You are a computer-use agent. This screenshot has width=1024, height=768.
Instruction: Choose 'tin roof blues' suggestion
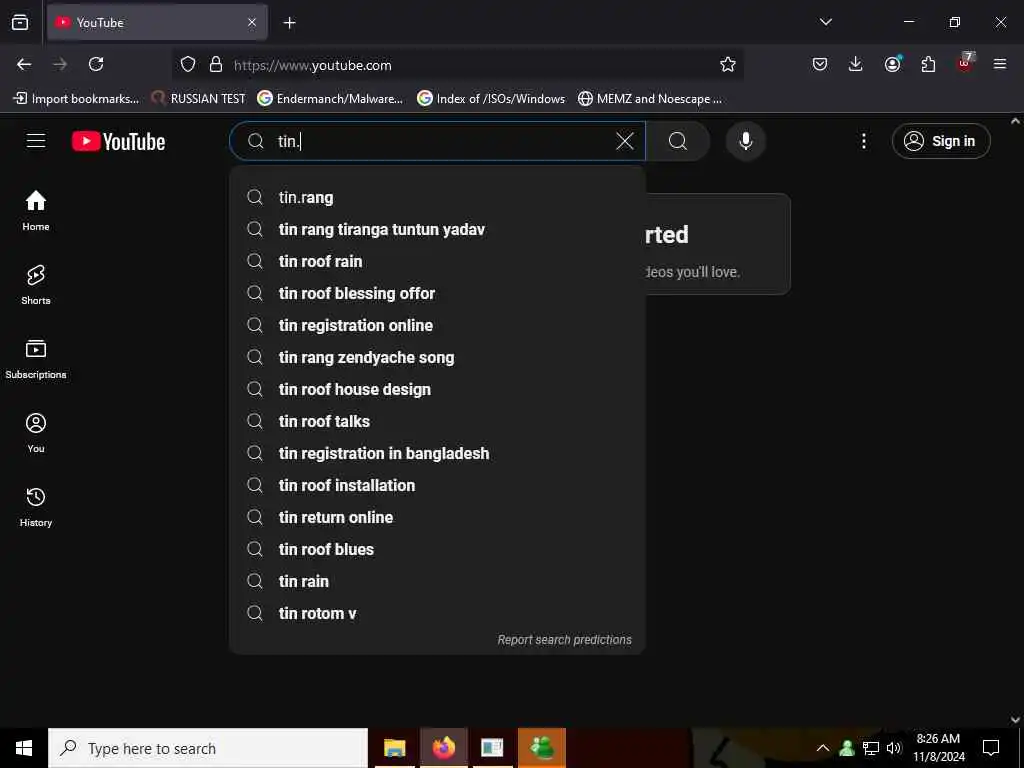437,549
